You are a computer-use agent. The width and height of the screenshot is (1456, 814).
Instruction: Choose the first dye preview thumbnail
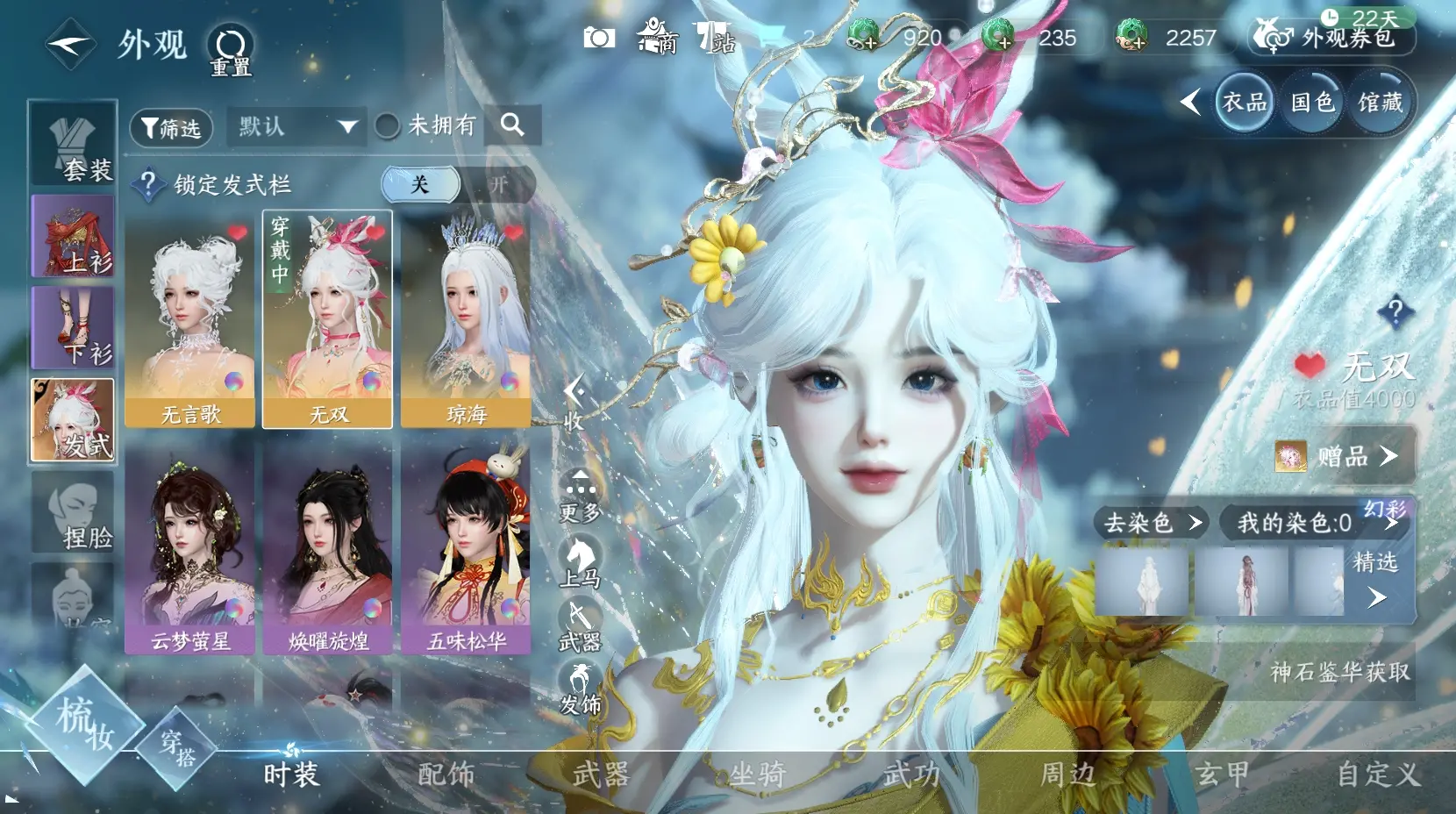coord(1142,582)
